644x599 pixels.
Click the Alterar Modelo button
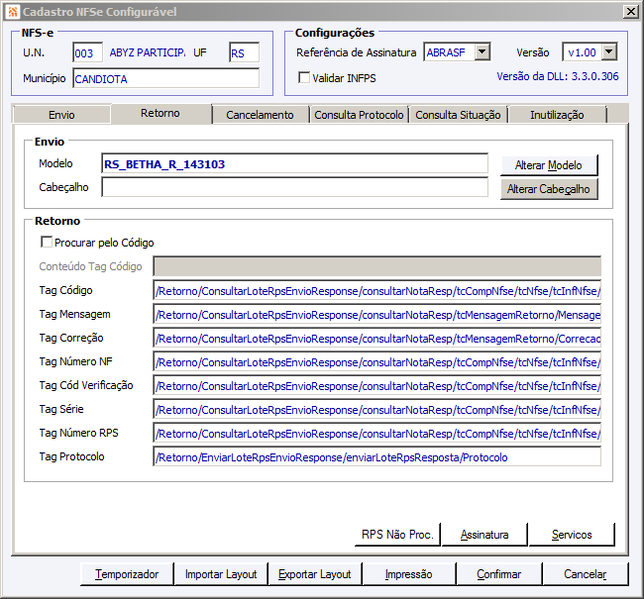click(x=549, y=165)
